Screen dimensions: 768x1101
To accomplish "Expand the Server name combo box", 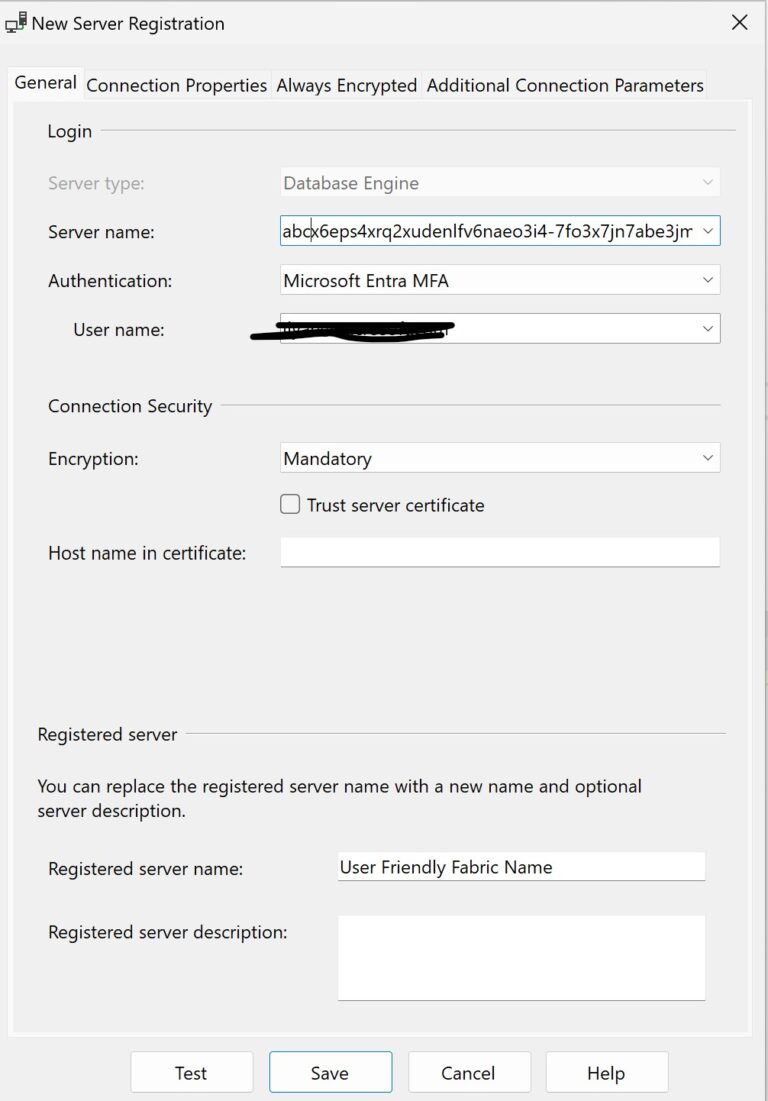I will pyautogui.click(x=707, y=231).
